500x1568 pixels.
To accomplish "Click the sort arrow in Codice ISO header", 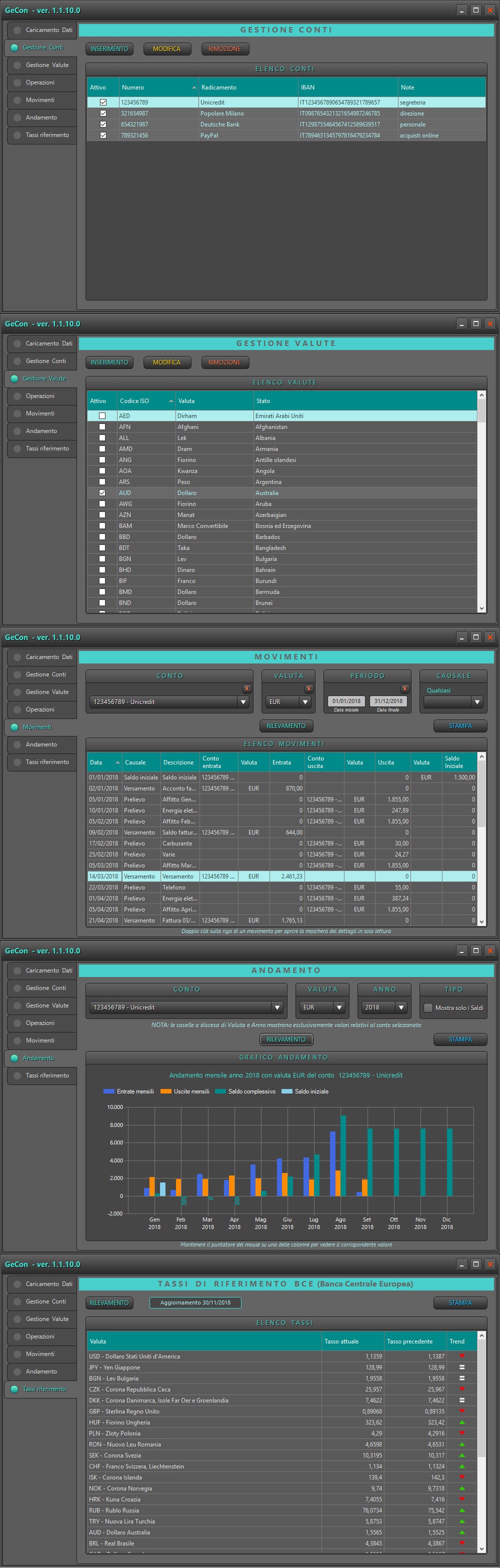I will [170, 401].
